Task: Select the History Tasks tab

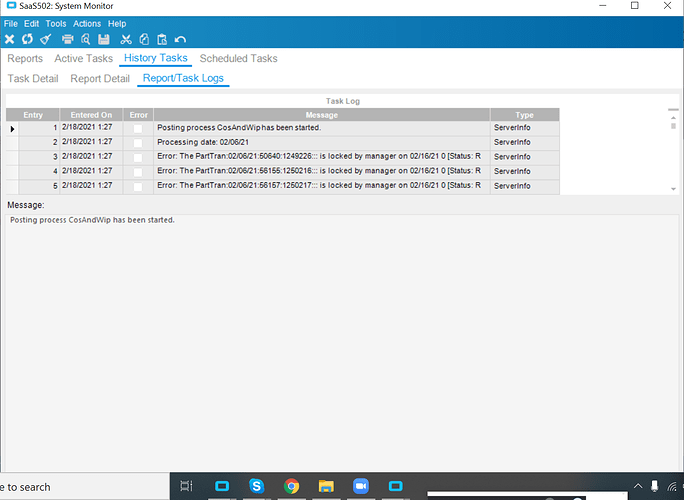Action: click(156, 58)
